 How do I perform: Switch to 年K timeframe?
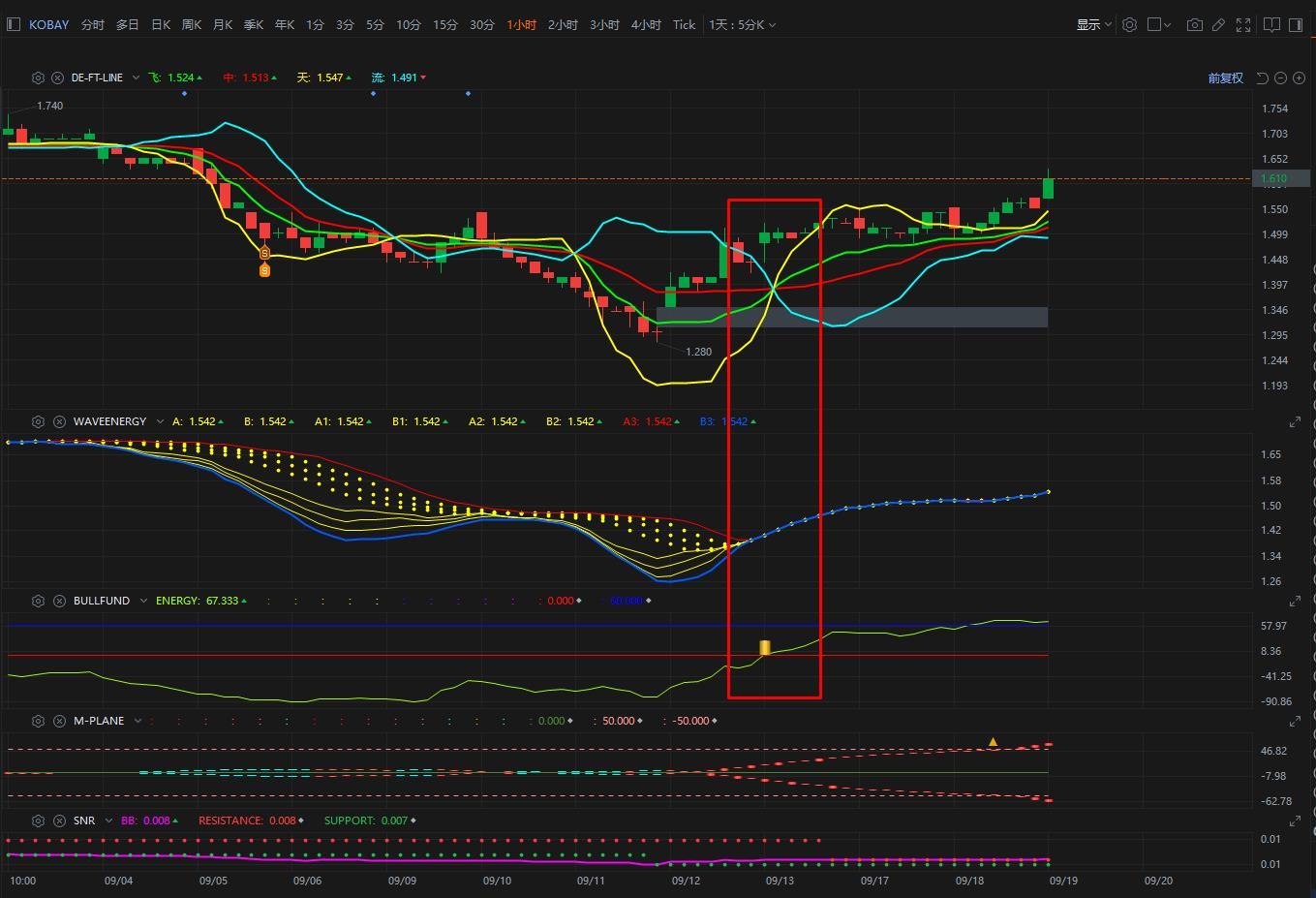(285, 24)
